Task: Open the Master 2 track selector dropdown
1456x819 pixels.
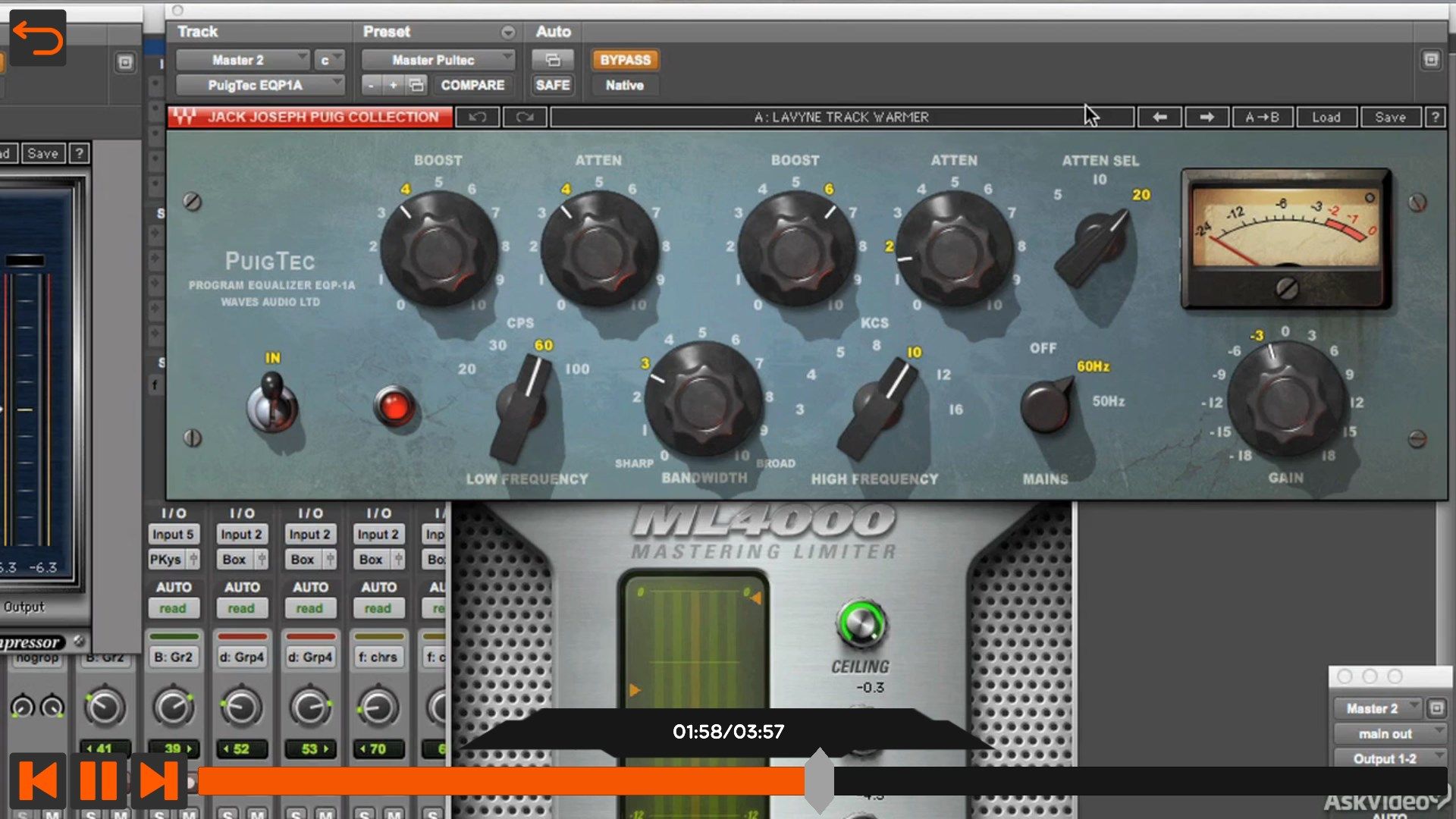Action: click(243, 59)
